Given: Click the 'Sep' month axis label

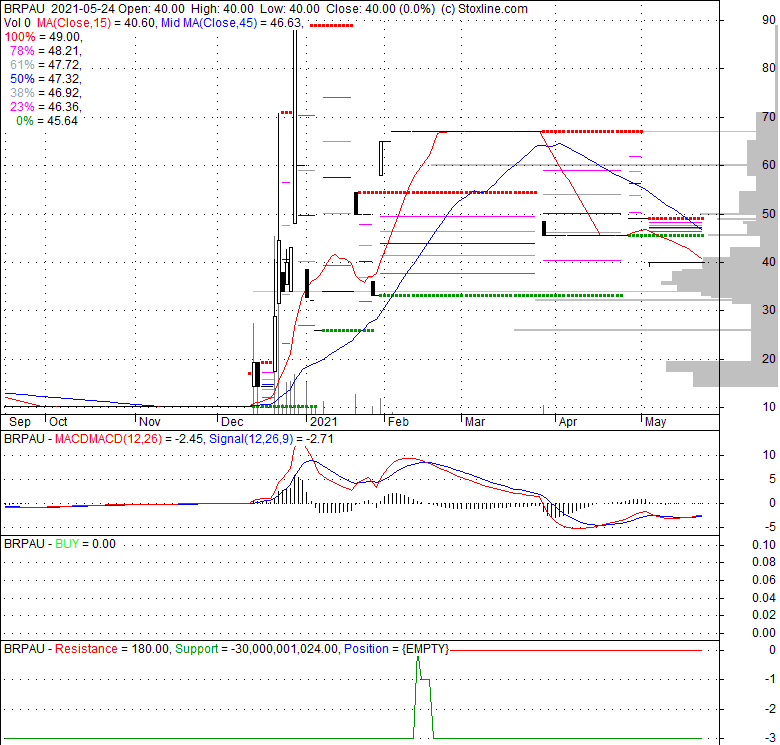Looking at the screenshot, I should click(x=20, y=422).
